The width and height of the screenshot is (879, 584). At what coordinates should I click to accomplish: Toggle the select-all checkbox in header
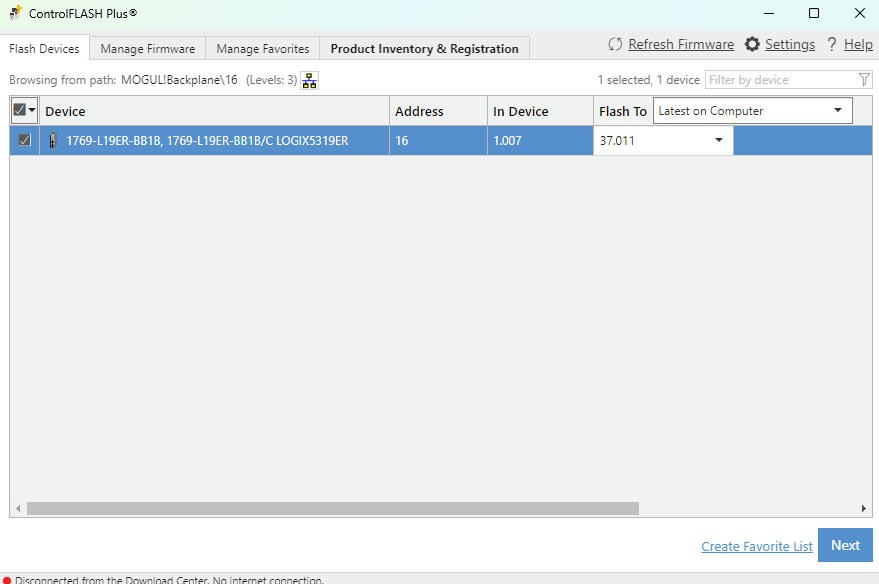point(19,111)
